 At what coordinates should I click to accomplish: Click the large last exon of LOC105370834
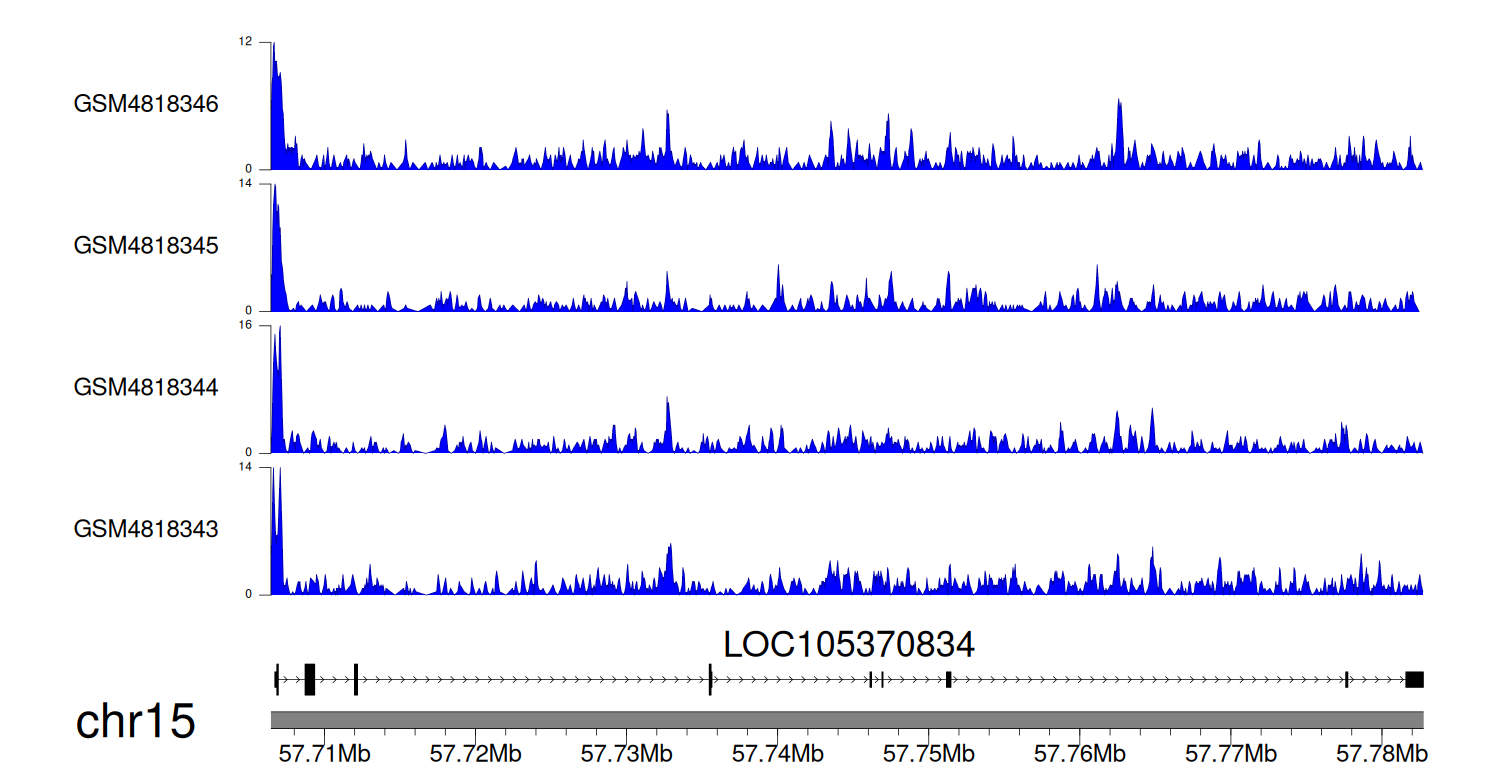coord(1414,680)
